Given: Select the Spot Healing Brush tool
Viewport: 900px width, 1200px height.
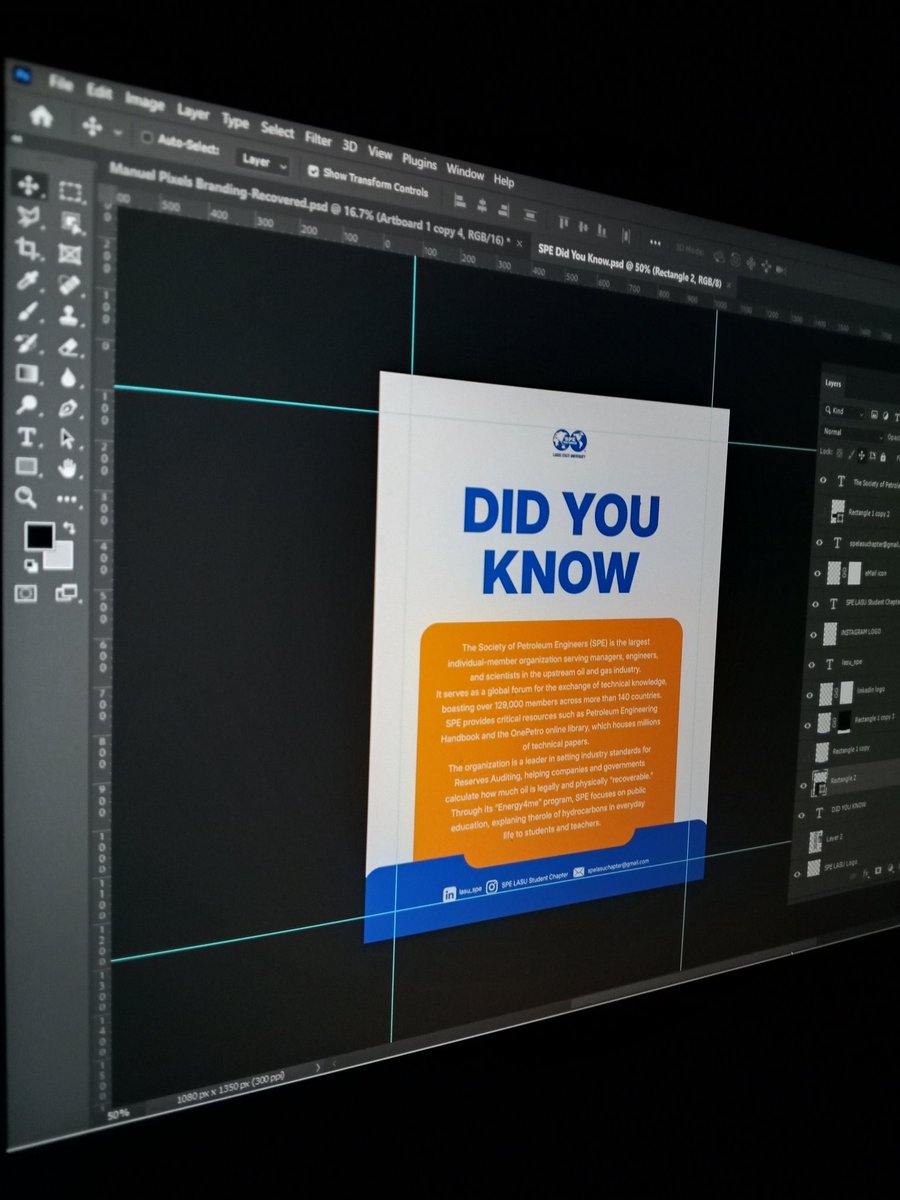Looking at the screenshot, I should coord(70,285).
